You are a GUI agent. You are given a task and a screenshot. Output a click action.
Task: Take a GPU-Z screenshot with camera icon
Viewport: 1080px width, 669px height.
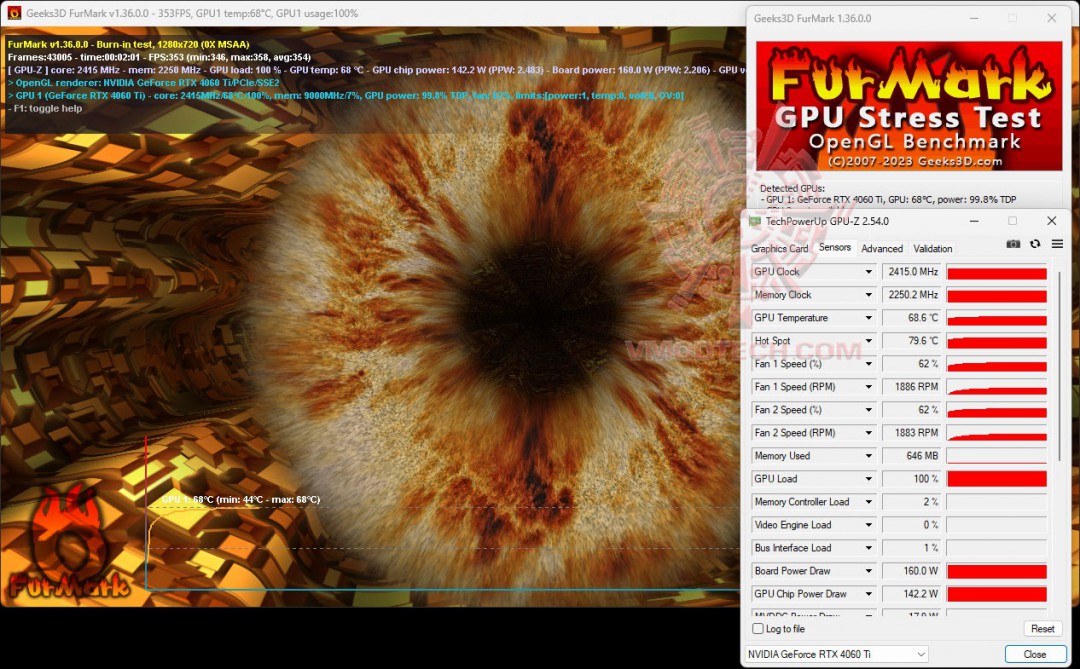pos(1012,244)
